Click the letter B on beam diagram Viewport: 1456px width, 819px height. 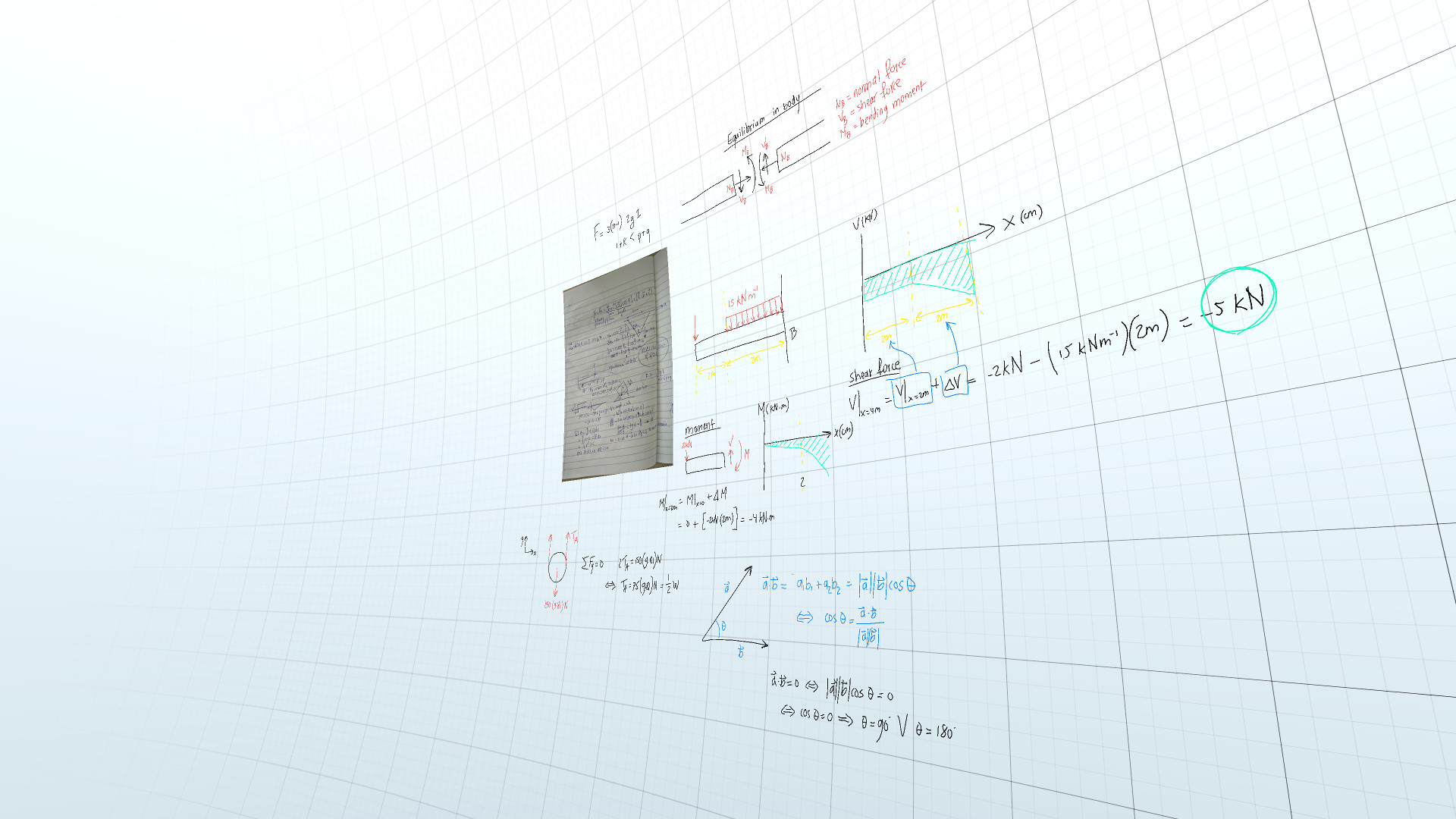click(x=793, y=333)
